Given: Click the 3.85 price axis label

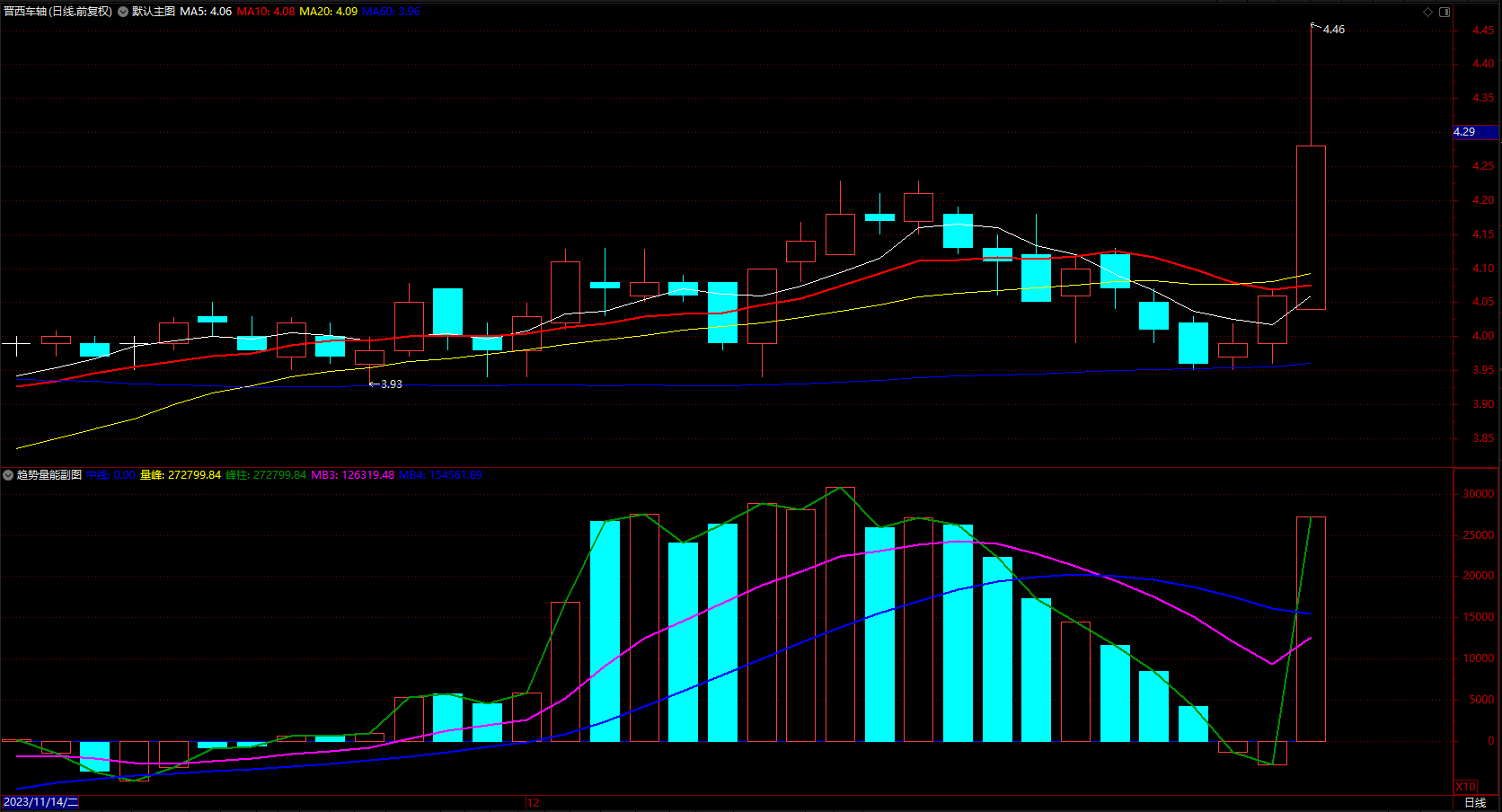Looking at the screenshot, I should (x=1483, y=438).
